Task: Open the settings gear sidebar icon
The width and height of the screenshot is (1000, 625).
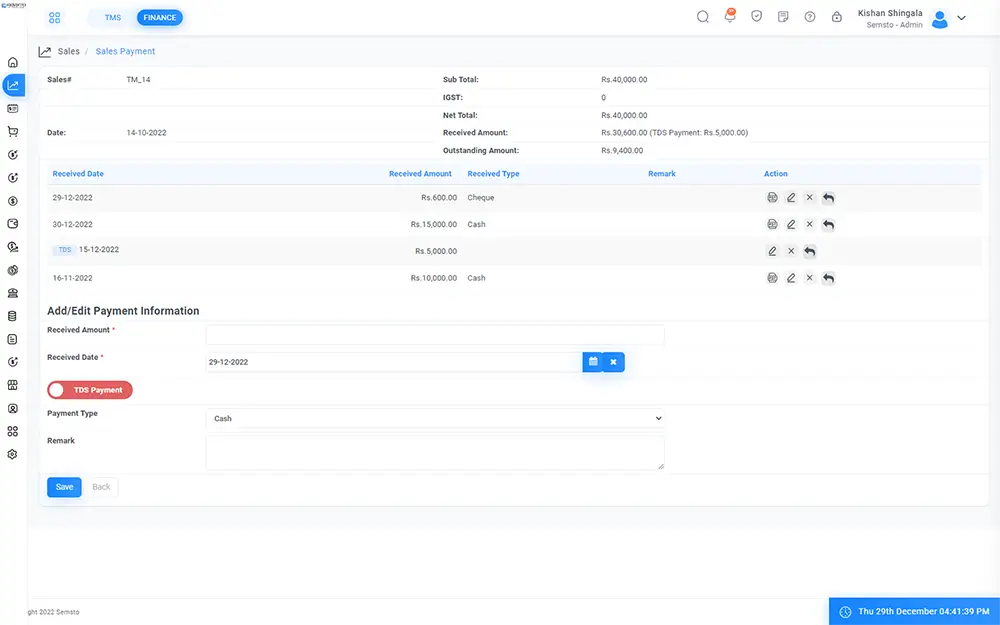Action: [x=13, y=454]
